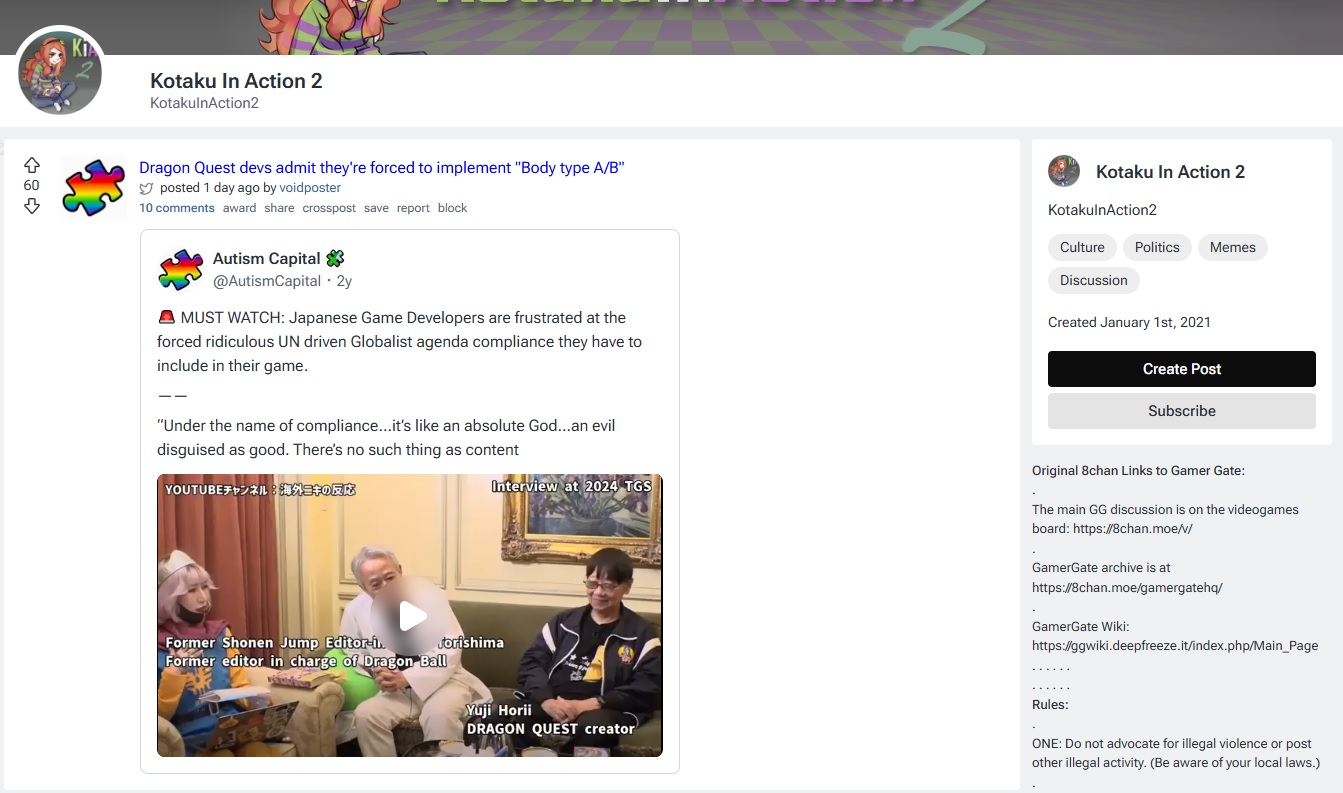1343x793 pixels.
Task: Click the post score of 60
Action: click(32, 185)
